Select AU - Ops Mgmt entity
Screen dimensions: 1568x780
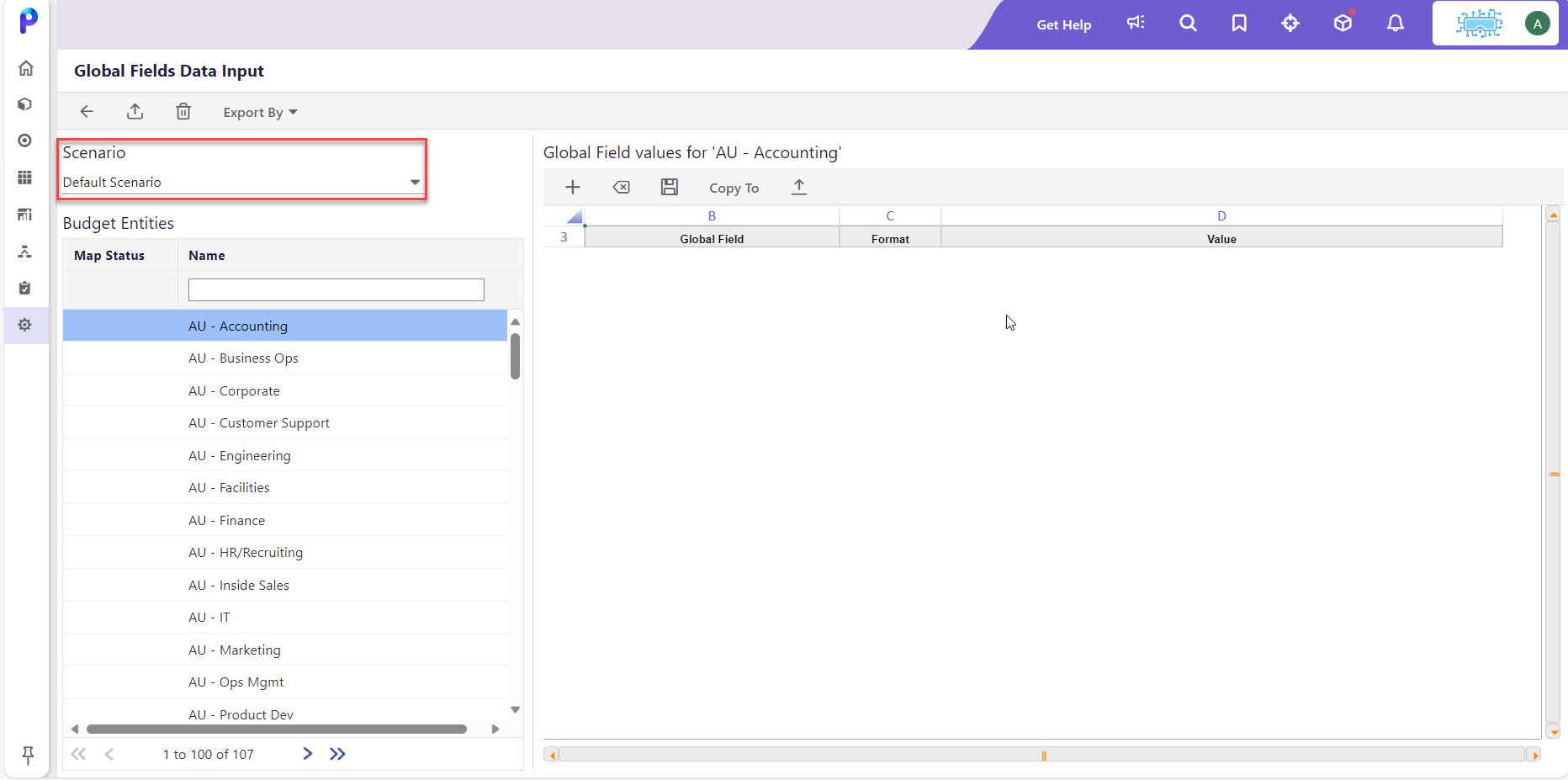(285, 682)
